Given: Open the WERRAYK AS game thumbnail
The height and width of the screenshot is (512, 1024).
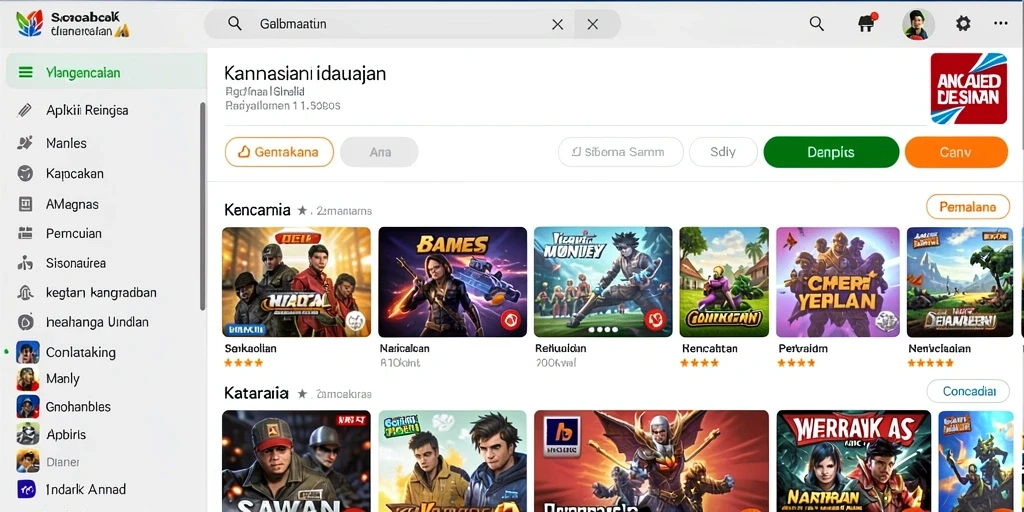Looking at the screenshot, I should click(x=854, y=461).
